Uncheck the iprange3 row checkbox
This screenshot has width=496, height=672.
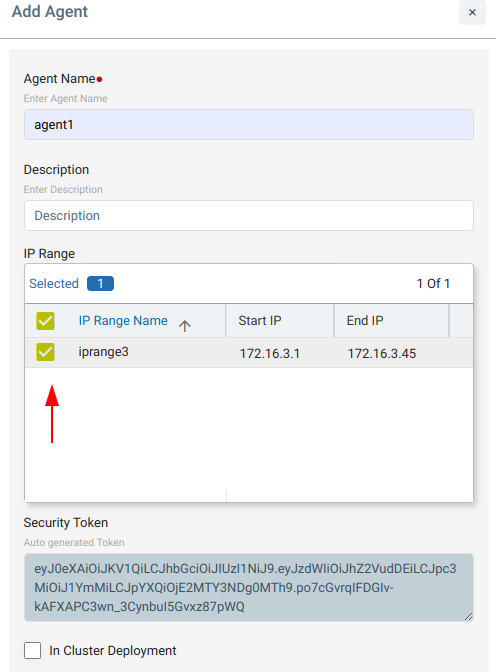(x=45, y=352)
